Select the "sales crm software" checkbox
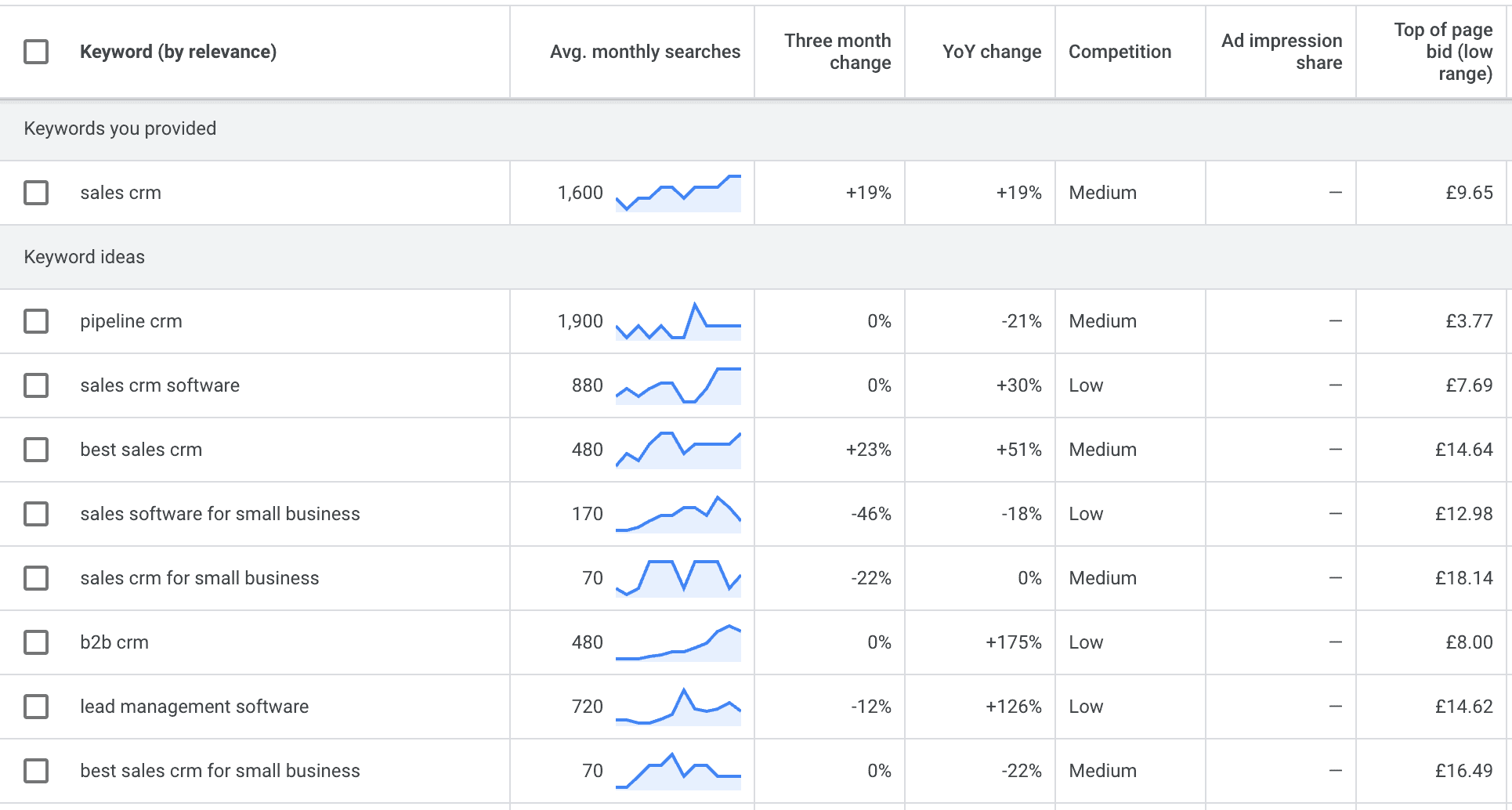This screenshot has width=1512, height=810. click(x=36, y=385)
